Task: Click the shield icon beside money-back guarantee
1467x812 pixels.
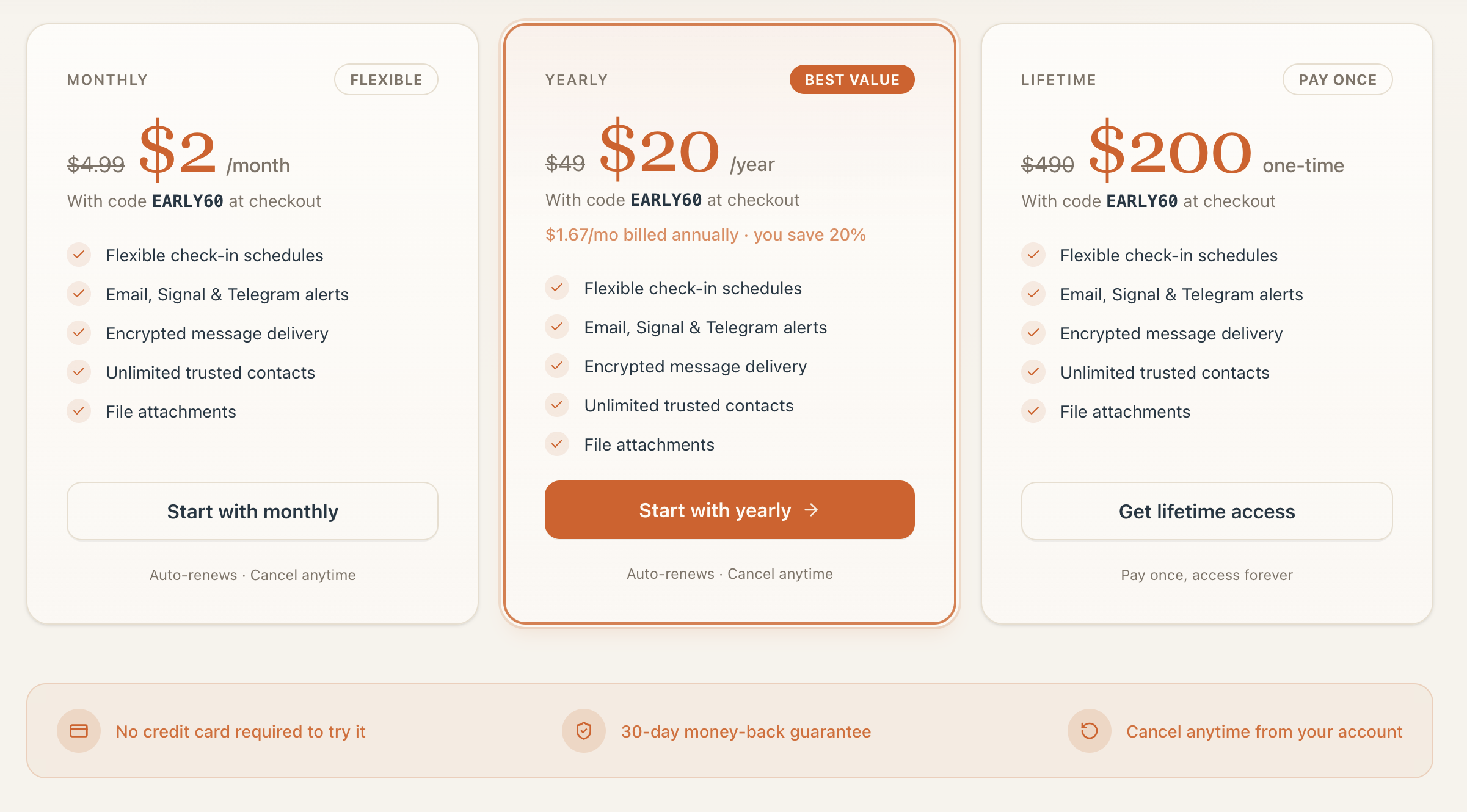Action: 584,731
